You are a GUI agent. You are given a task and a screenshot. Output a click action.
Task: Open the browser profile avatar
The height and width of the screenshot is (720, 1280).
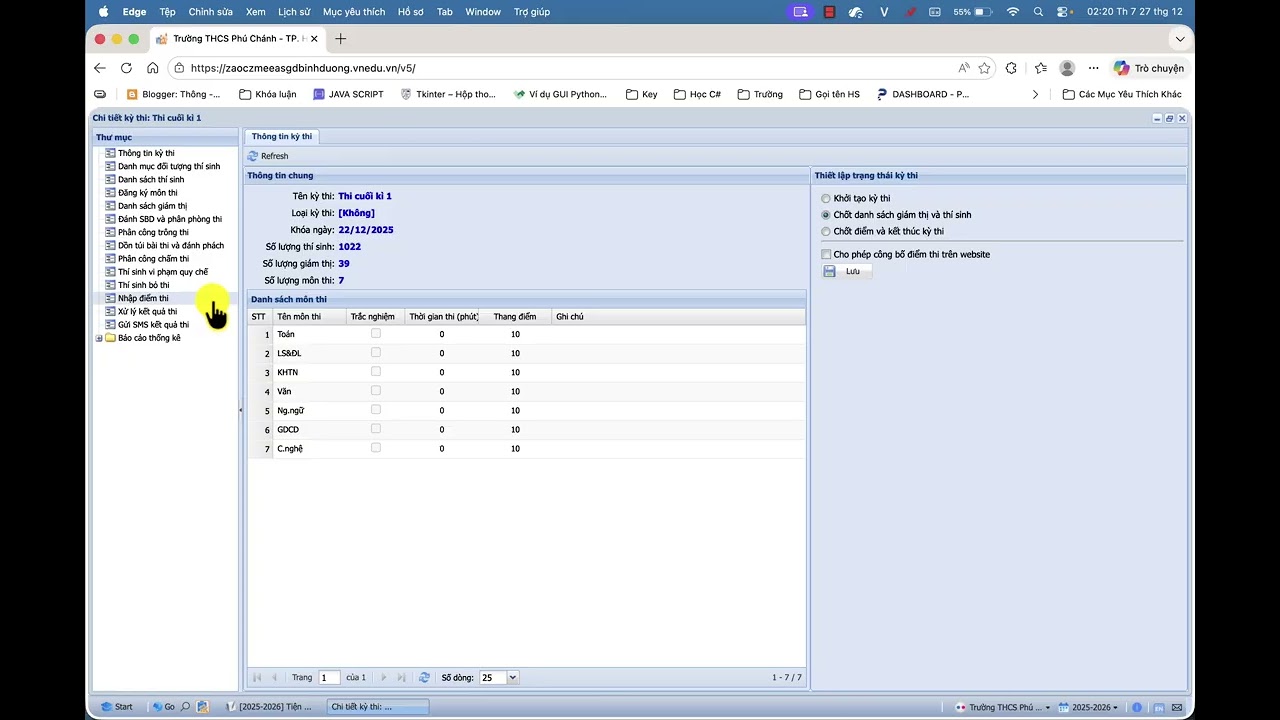1067,68
